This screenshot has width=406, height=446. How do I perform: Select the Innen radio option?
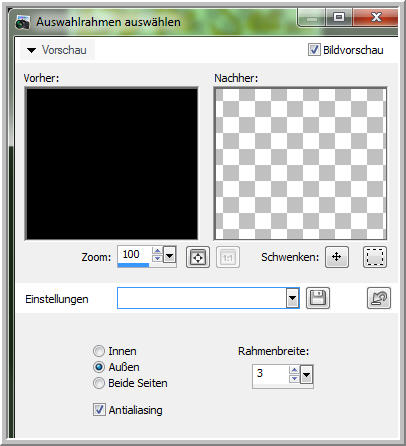coord(99,351)
